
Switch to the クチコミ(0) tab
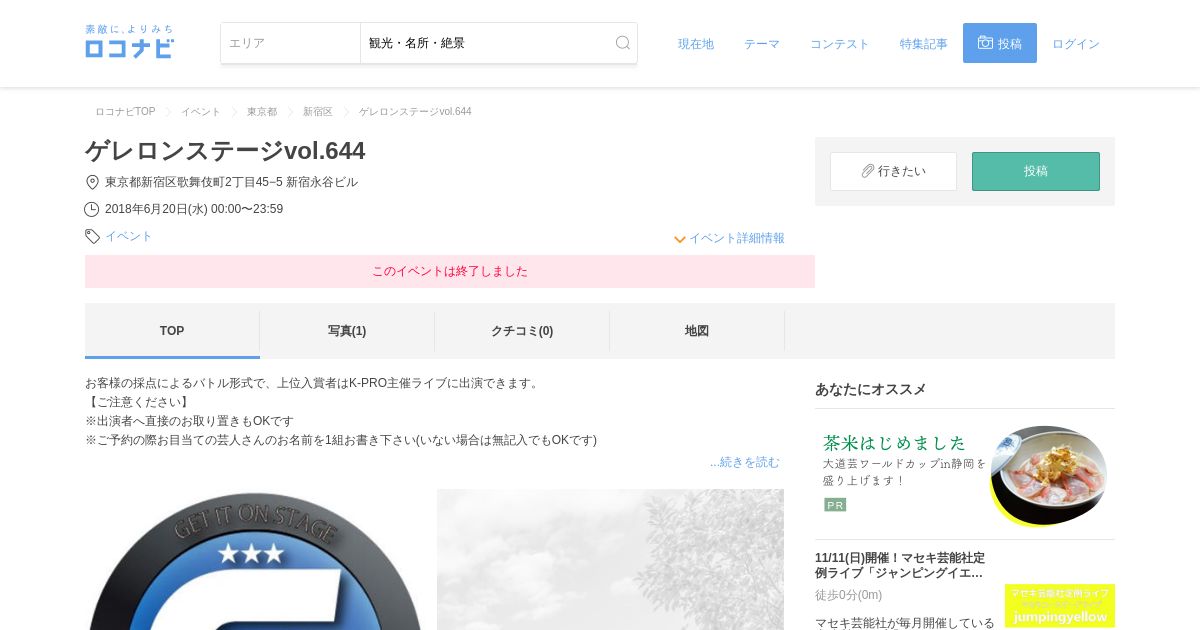click(522, 331)
